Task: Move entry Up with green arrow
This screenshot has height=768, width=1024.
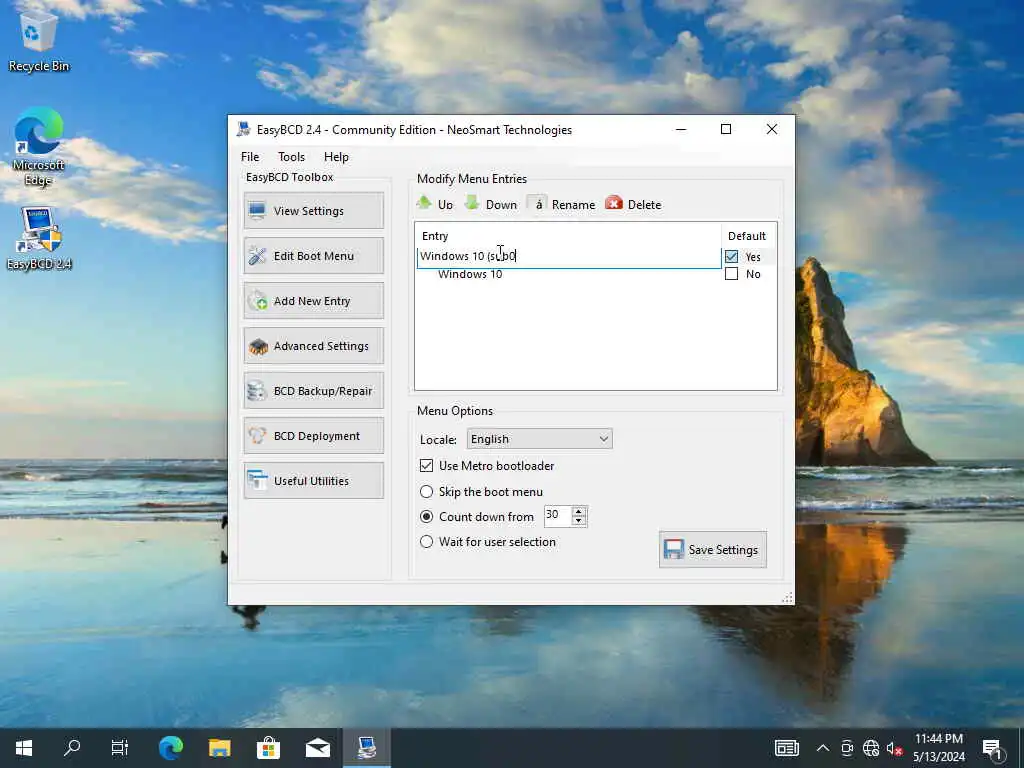Action: 435,204
